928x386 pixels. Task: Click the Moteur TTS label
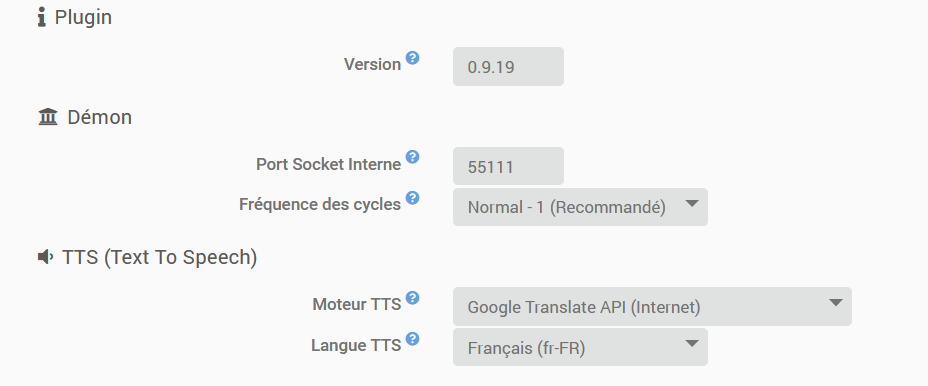coord(357,304)
